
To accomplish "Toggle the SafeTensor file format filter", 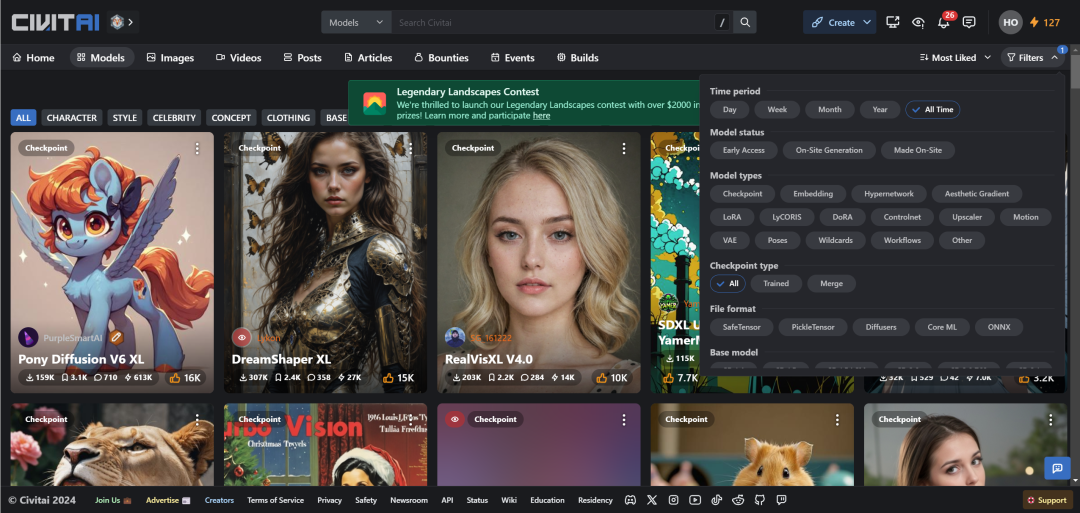I will tap(741, 327).
